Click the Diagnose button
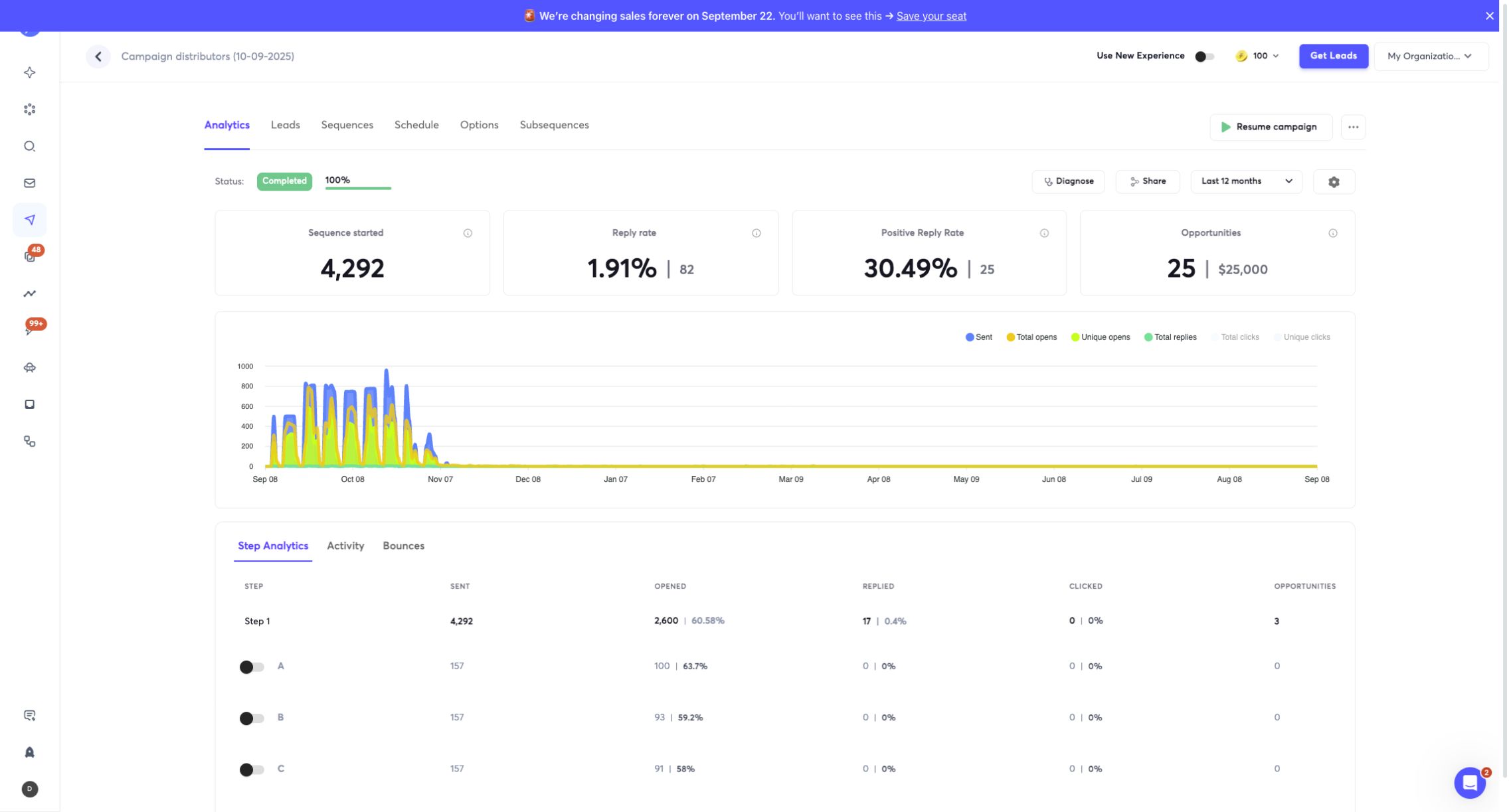The height and width of the screenshot is (812, 1511). (1068, 181)
